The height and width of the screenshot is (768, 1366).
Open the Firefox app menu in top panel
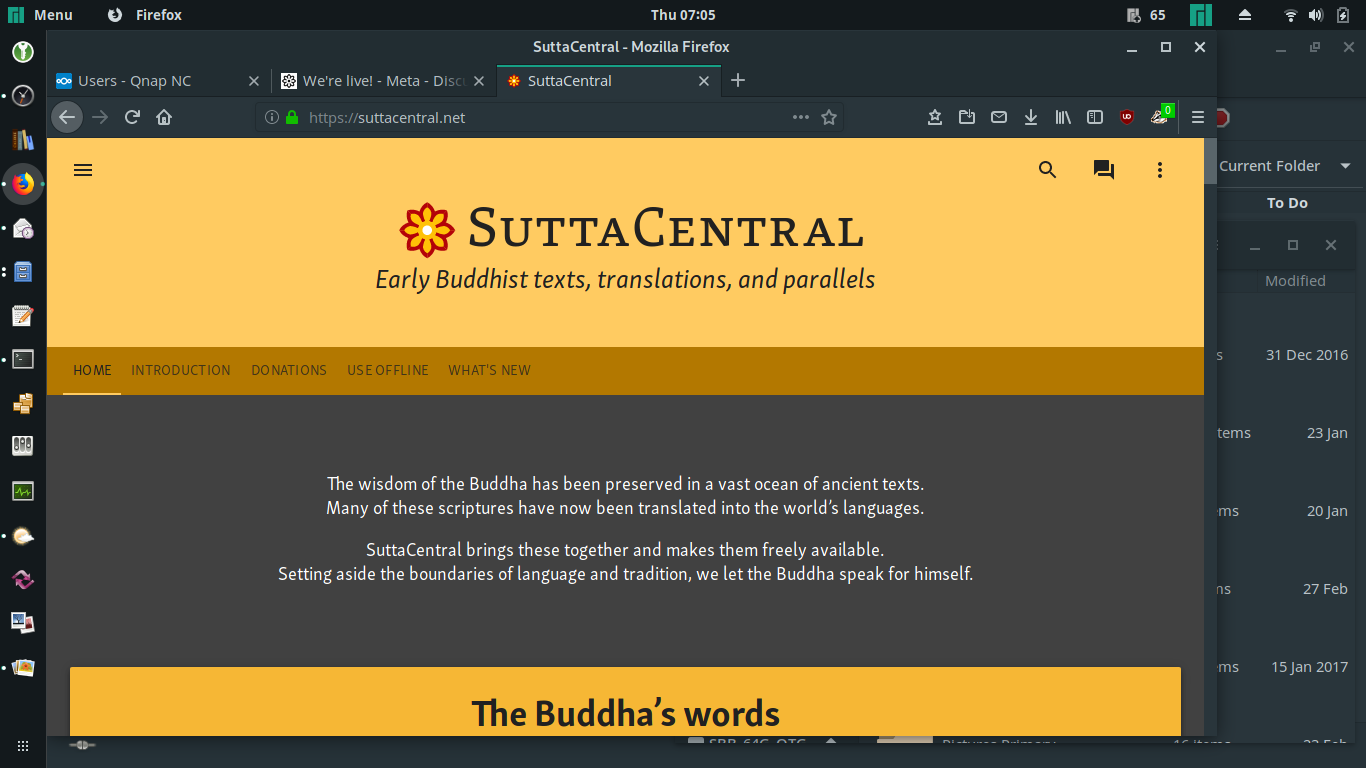coord(145,15)
